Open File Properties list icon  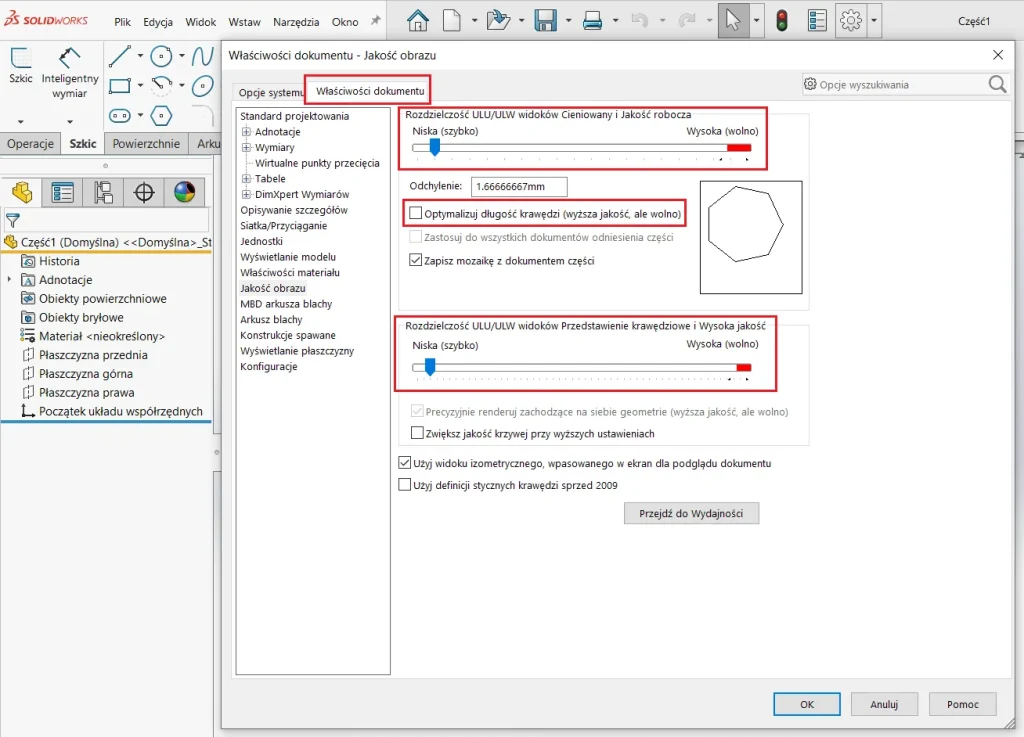tap(817, 21)
